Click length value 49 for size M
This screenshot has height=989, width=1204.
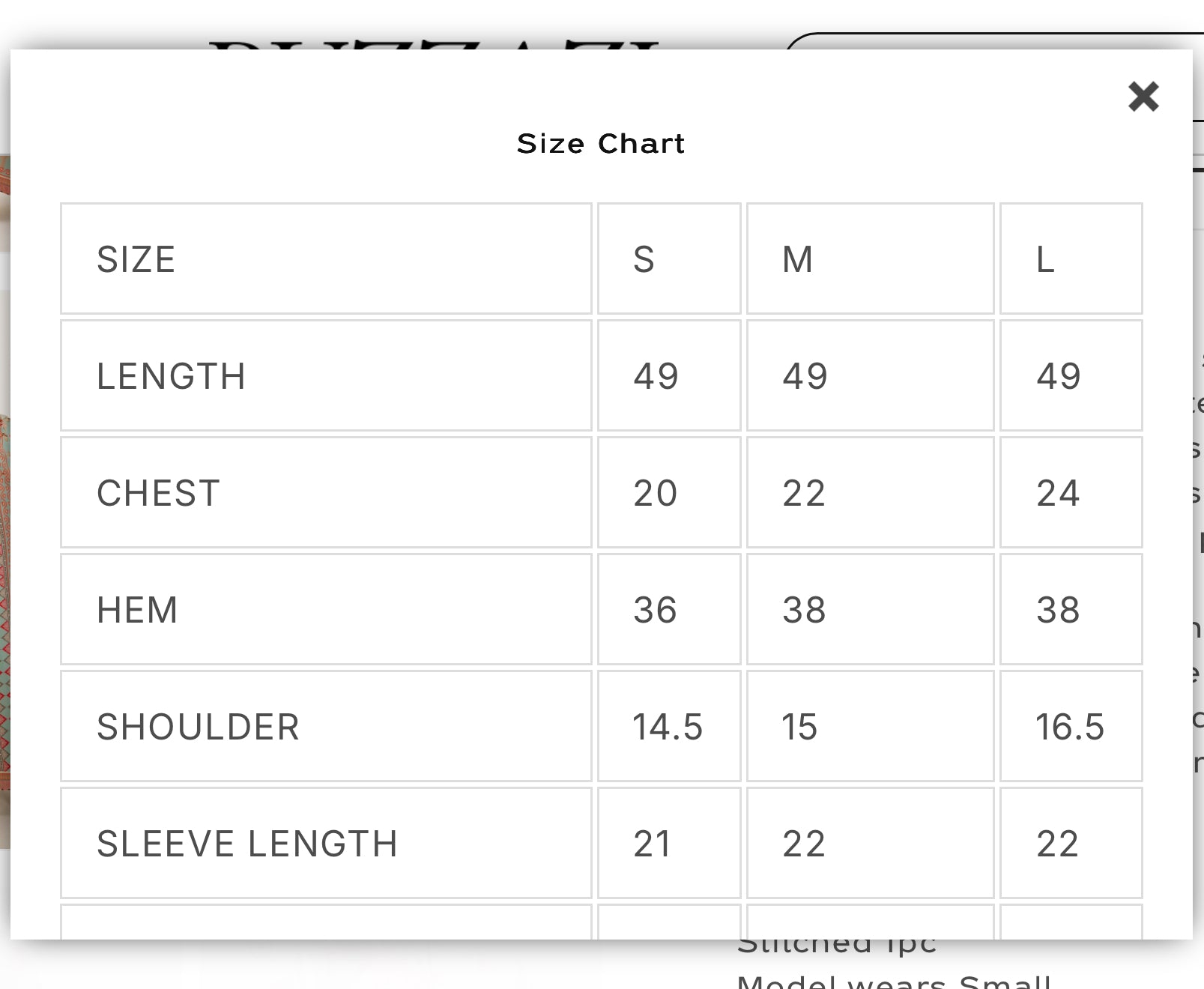pos(805,376)
